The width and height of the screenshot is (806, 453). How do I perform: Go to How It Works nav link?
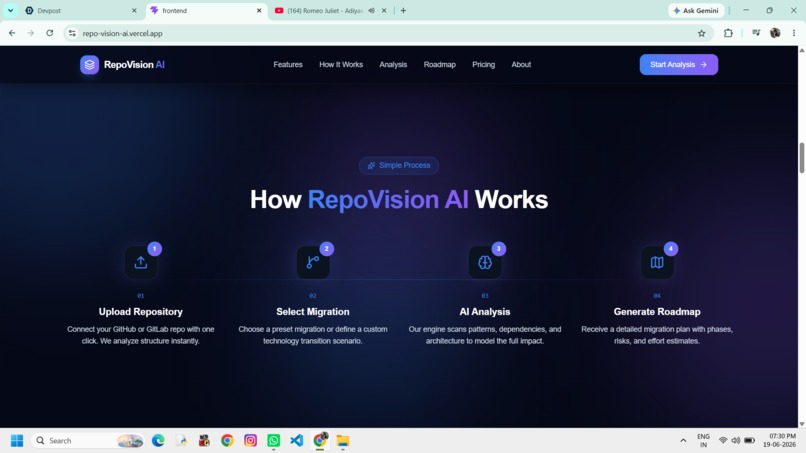341,65
